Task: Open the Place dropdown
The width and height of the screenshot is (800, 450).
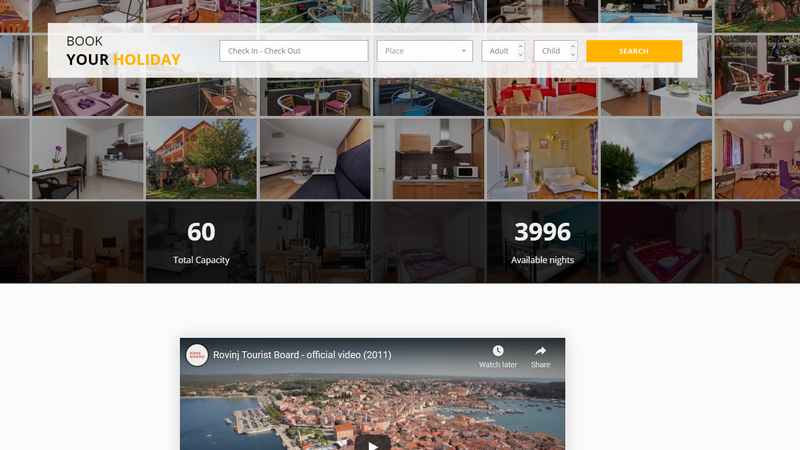Action: (418, 51)
